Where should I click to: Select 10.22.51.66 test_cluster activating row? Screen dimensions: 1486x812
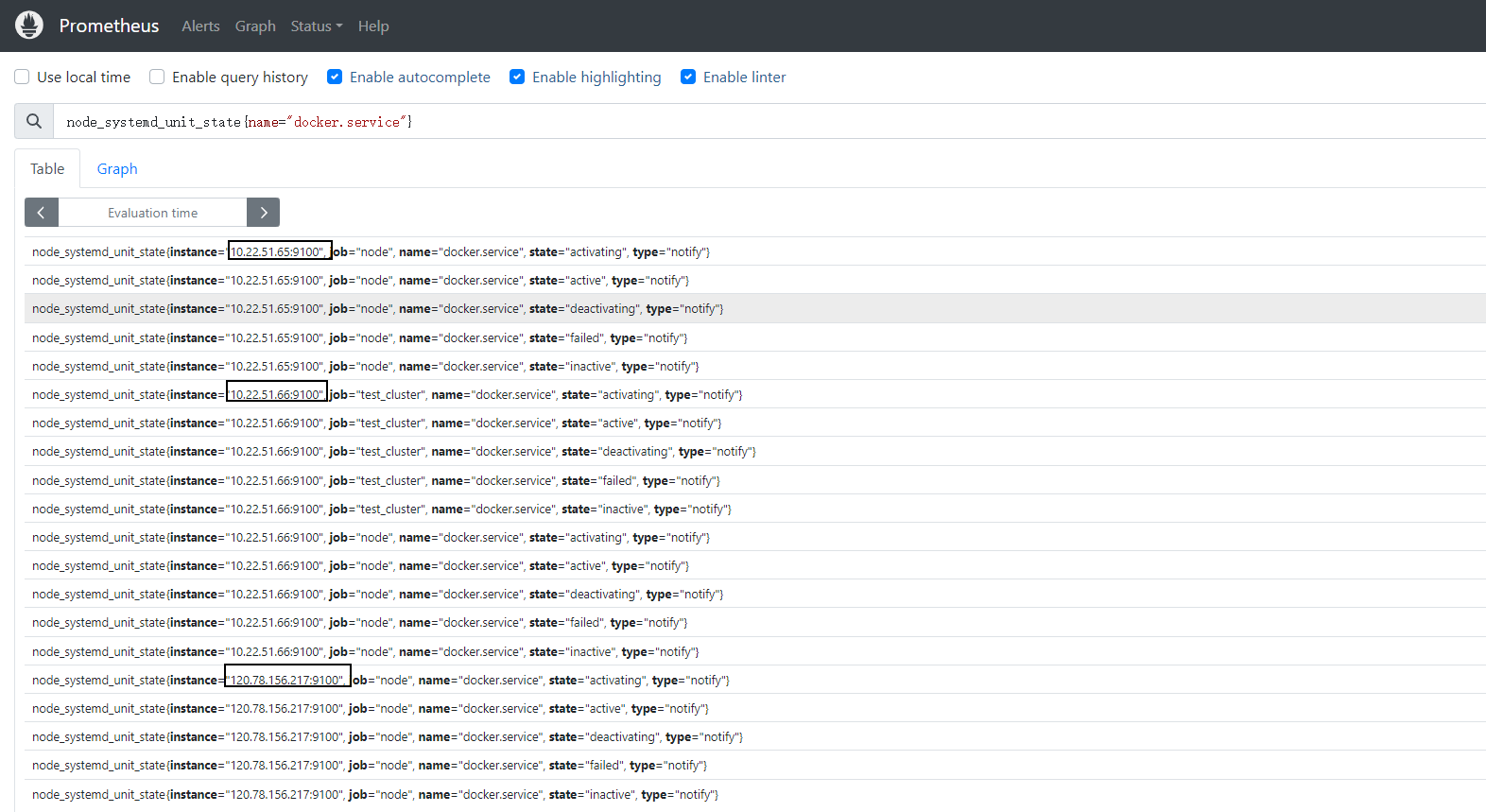755,394
